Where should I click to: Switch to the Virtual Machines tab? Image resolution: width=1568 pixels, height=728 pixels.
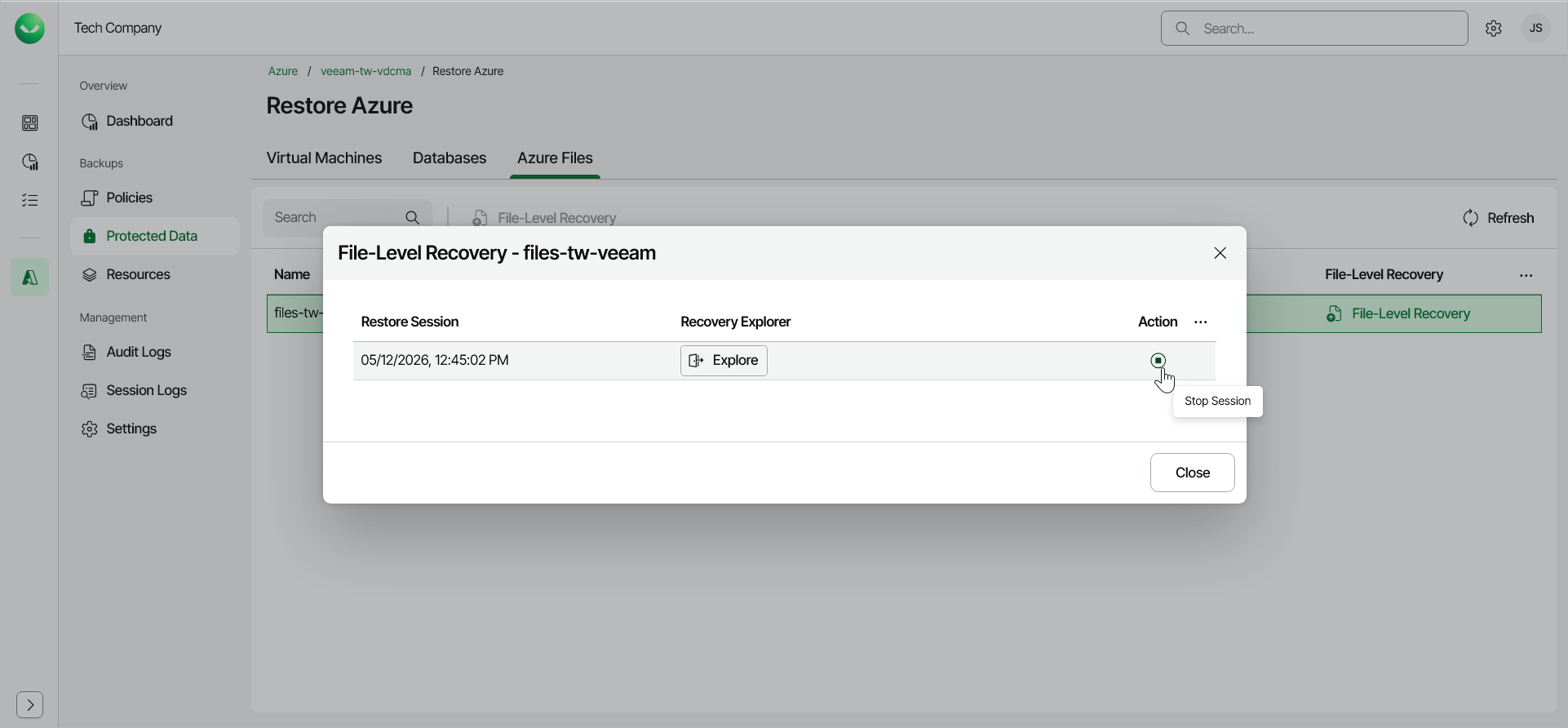(x=324, y=158)
